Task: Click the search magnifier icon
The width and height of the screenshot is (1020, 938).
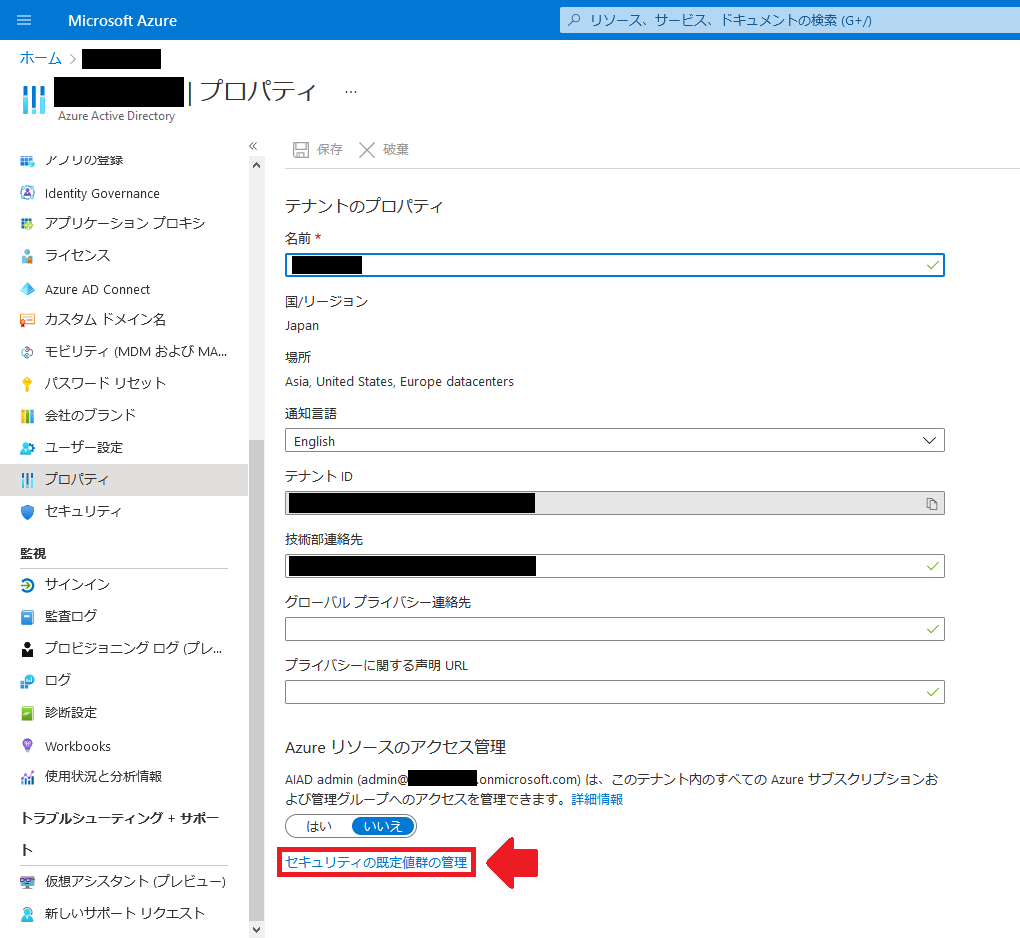Action: 574,20
